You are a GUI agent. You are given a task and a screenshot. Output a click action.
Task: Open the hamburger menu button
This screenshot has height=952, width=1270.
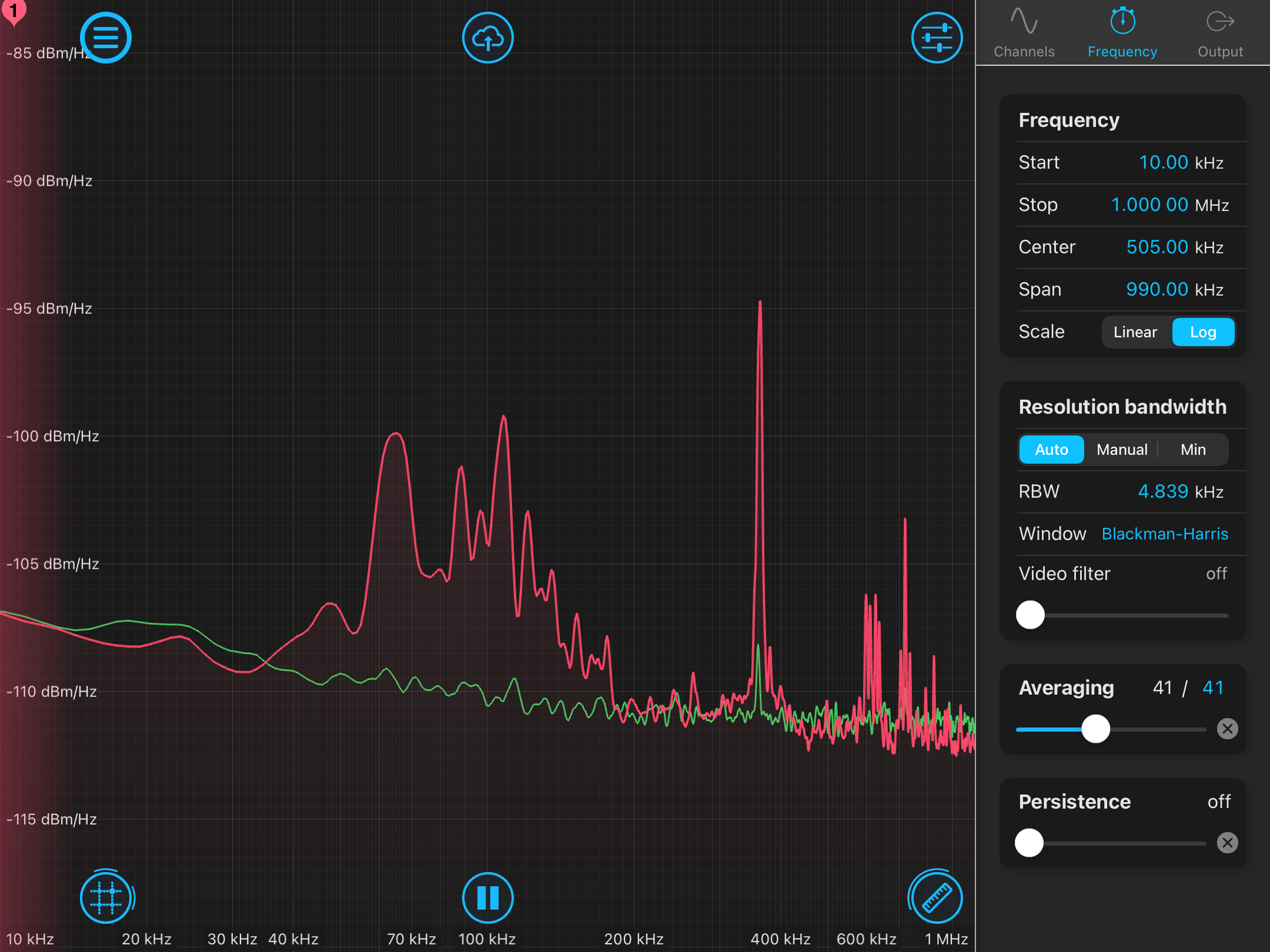click(106, 38)
